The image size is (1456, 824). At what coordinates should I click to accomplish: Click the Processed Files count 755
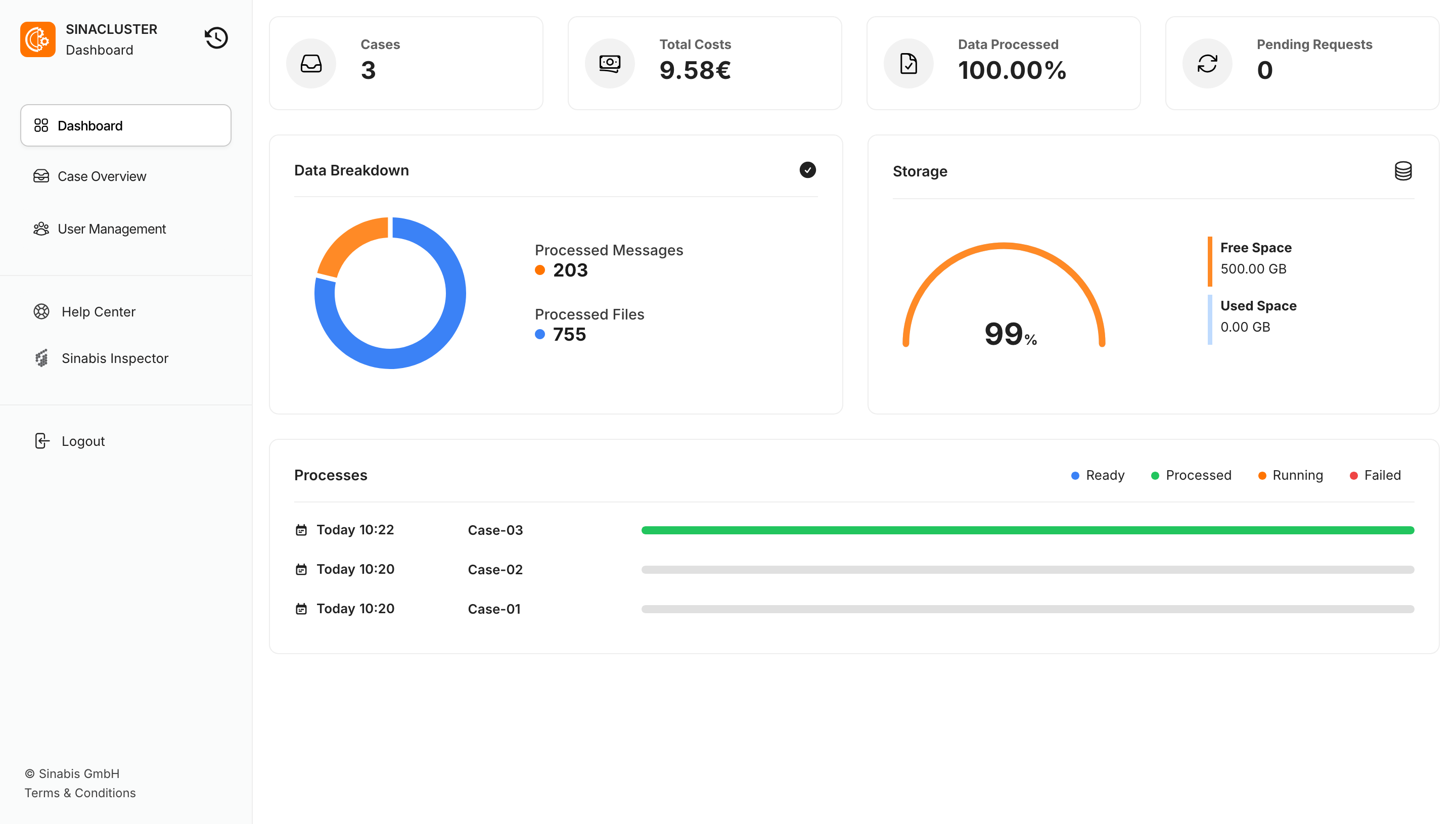569,334
